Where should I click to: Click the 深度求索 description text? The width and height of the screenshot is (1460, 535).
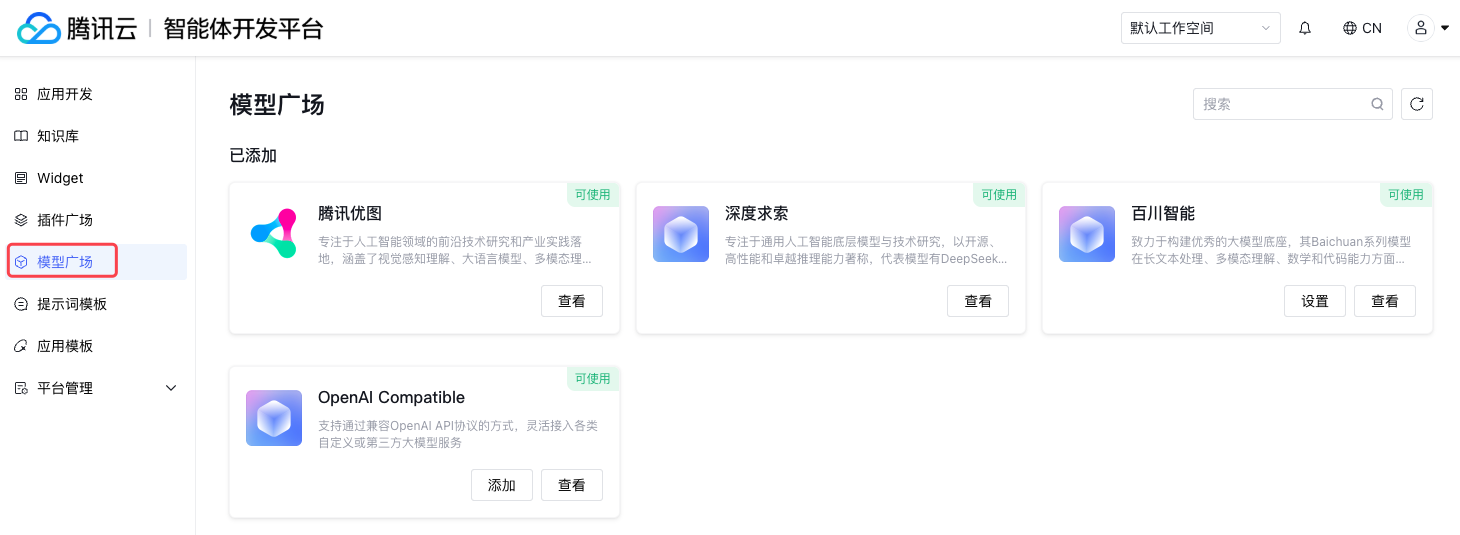tap(866, 250)
